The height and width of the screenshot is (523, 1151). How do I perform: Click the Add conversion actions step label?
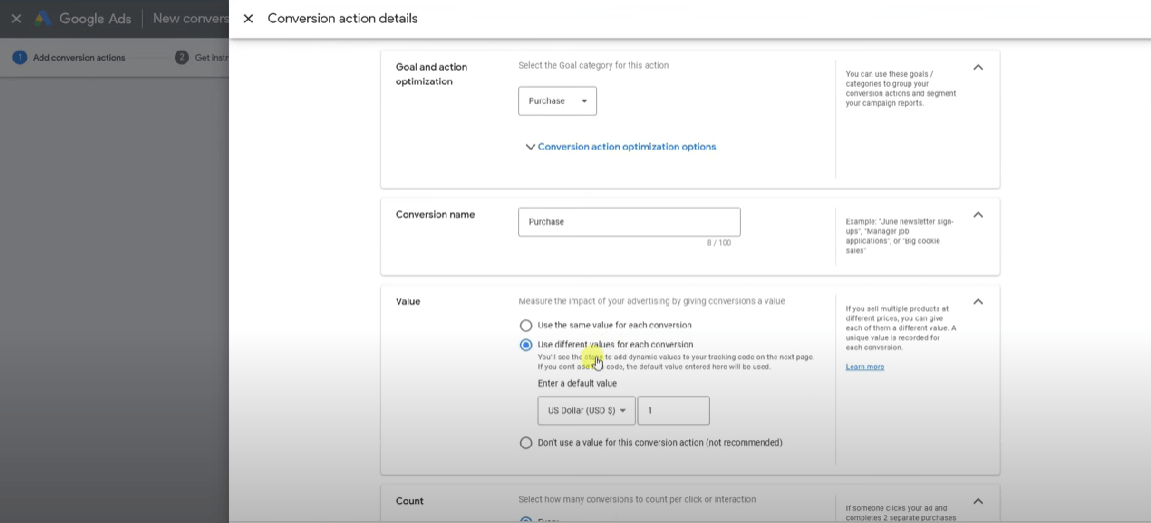[x=79, y=57]
